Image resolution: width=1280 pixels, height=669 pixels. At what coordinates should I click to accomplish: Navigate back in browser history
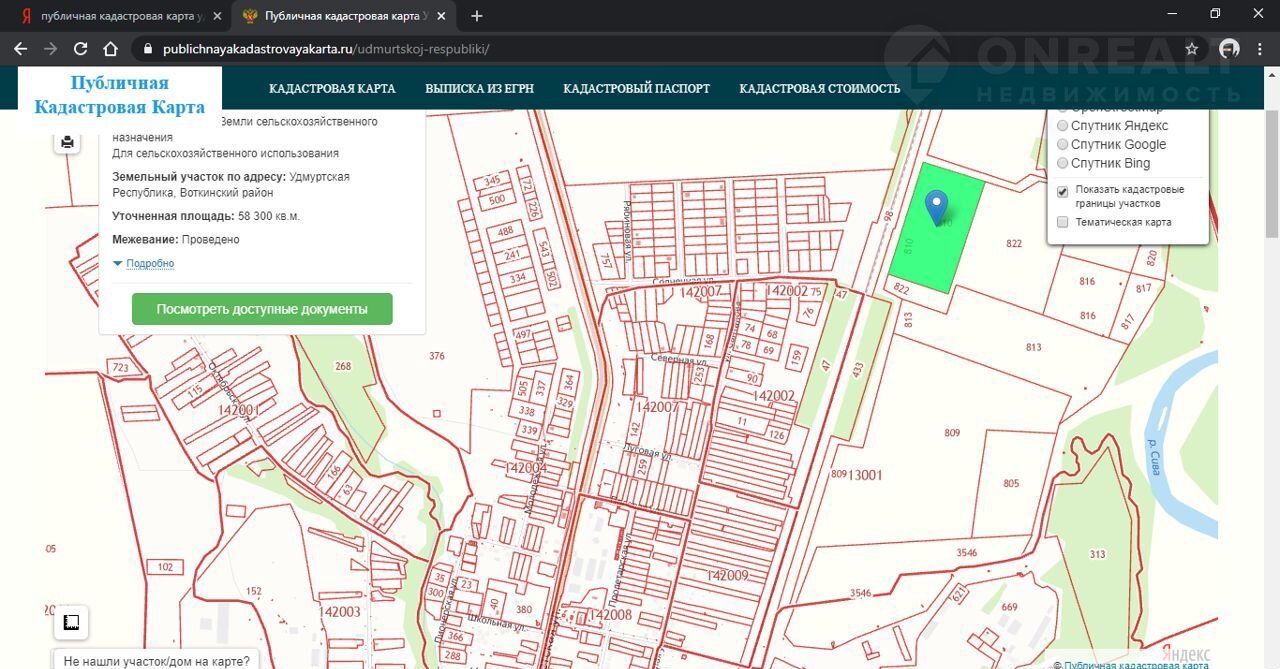point(20,49)
